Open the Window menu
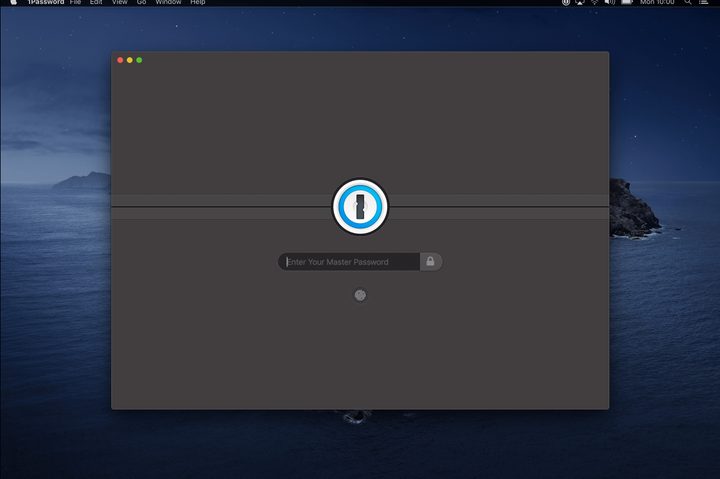The height and width of the screenshot is (479, 720). pyautogui.click(x=168, y=2)
